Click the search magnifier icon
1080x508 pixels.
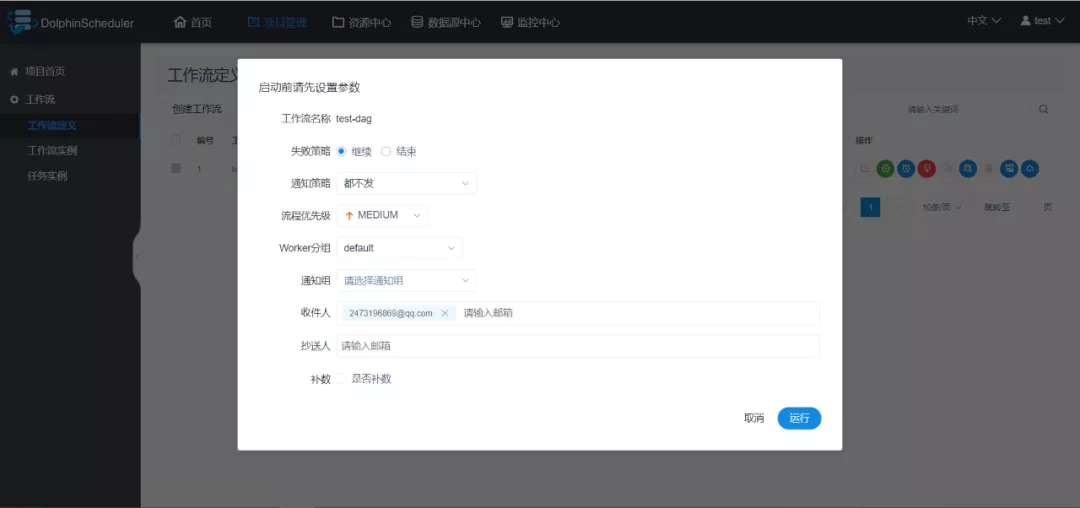[x=1043, y=109]
